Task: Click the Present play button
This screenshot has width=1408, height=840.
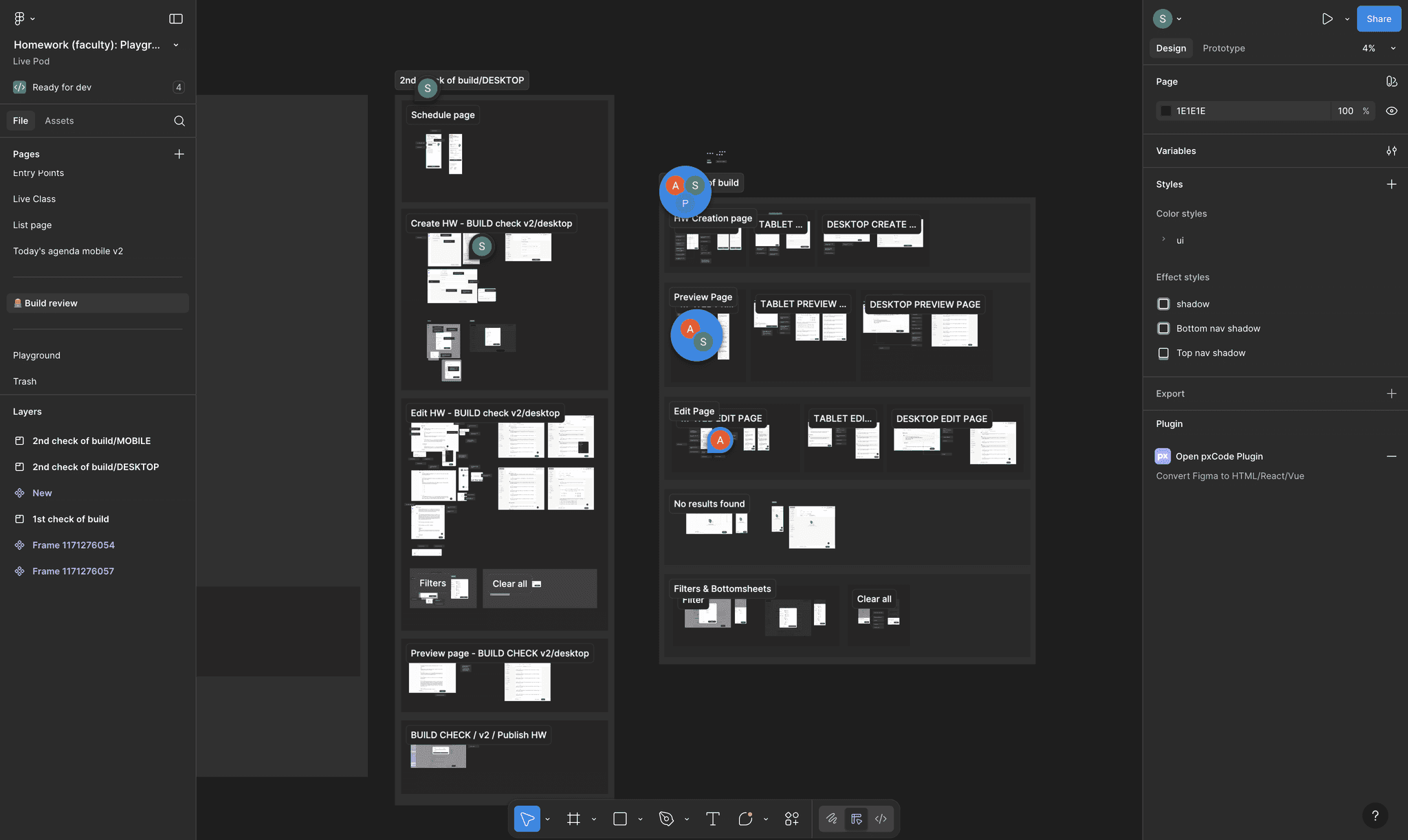Action: click(1327, 19)
